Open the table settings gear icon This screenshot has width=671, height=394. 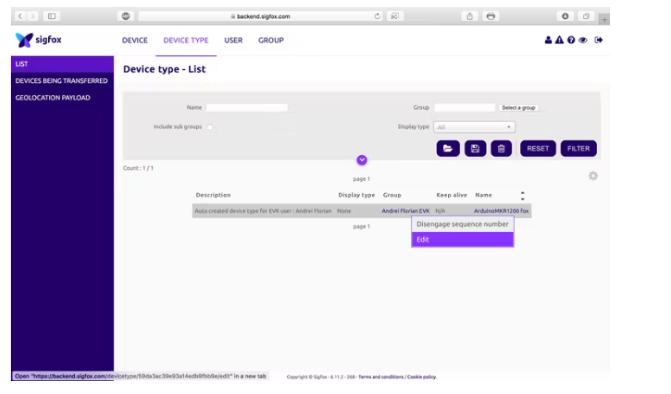click(x=593, y=176)
